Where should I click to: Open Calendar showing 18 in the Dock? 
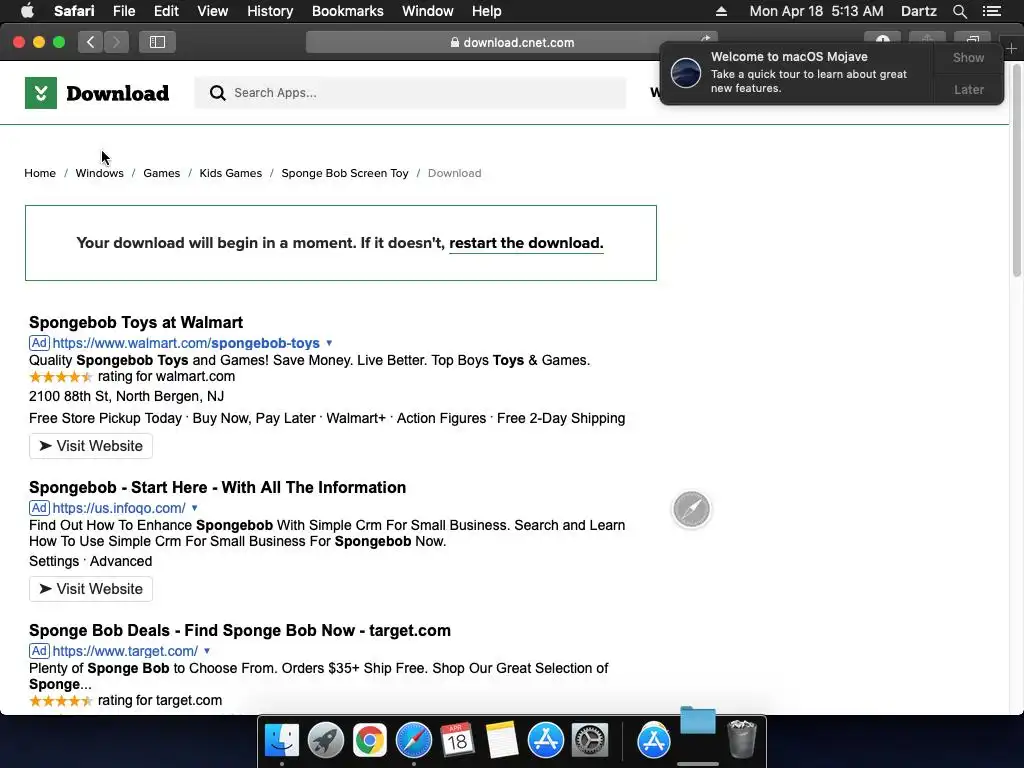point(457,741)
